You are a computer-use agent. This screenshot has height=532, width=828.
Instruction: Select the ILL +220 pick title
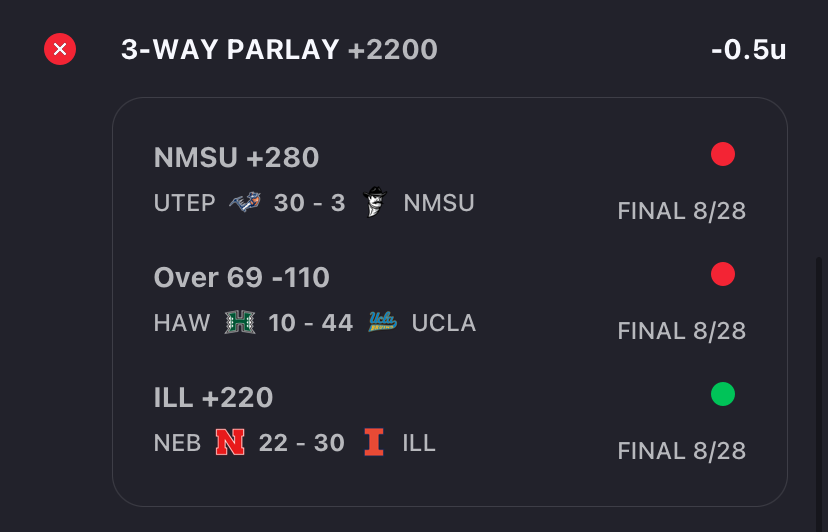coord(213,397)
